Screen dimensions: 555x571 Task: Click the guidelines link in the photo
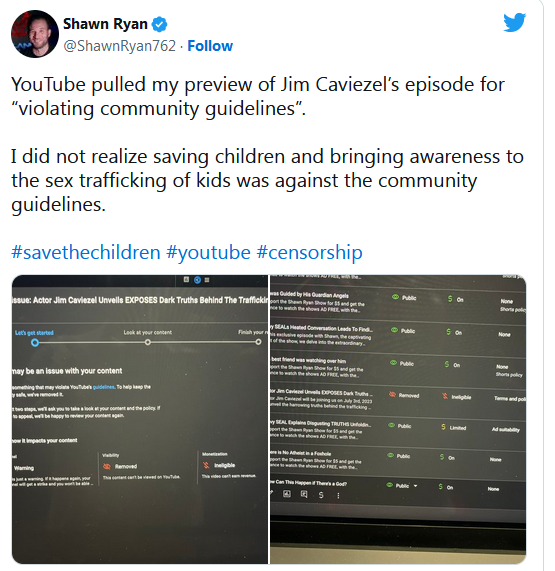pyautogui.click(x=104, y=387)
